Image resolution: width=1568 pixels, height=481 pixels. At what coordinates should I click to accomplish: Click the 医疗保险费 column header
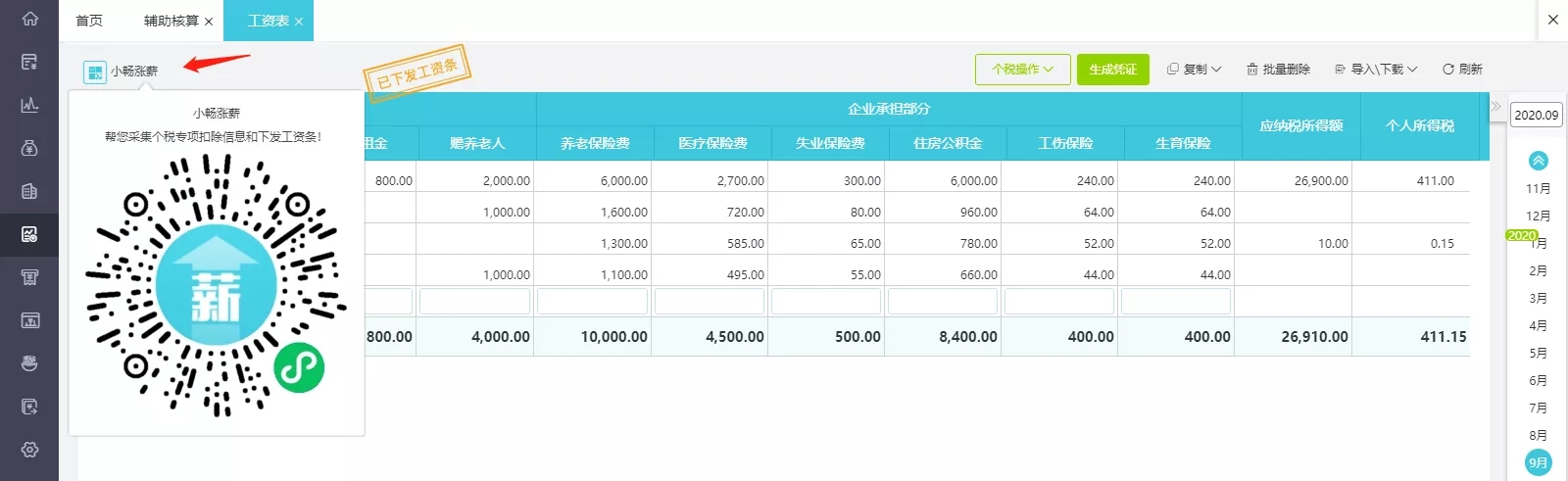coord(712,143)
